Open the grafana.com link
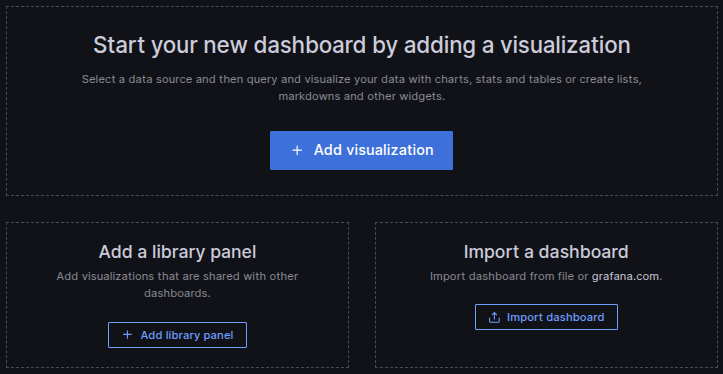 [x=626, y=277]
